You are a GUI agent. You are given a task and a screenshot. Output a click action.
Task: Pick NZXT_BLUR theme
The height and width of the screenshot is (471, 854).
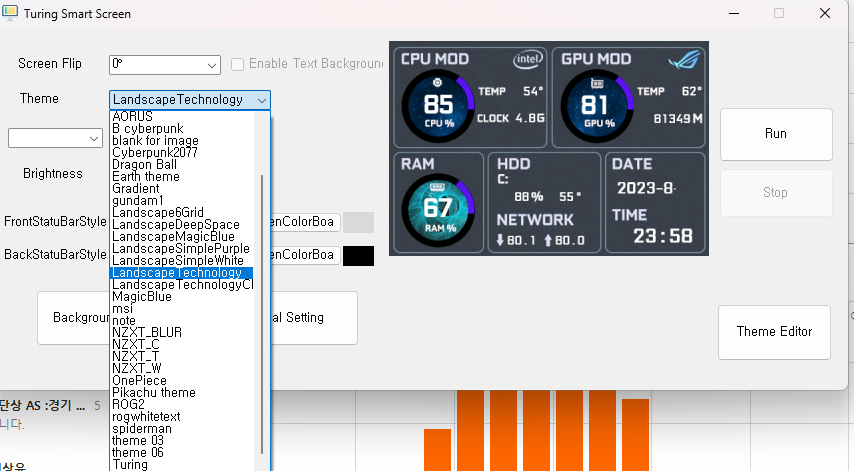tap(182, 332)
